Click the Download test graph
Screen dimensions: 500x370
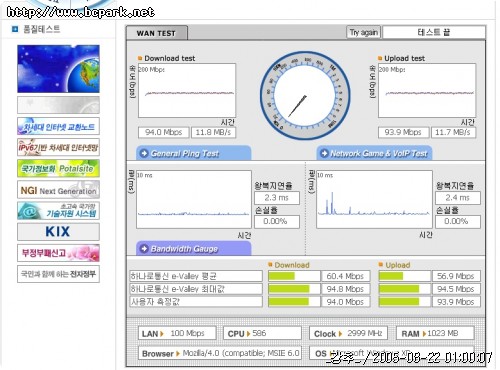(187, 90)
